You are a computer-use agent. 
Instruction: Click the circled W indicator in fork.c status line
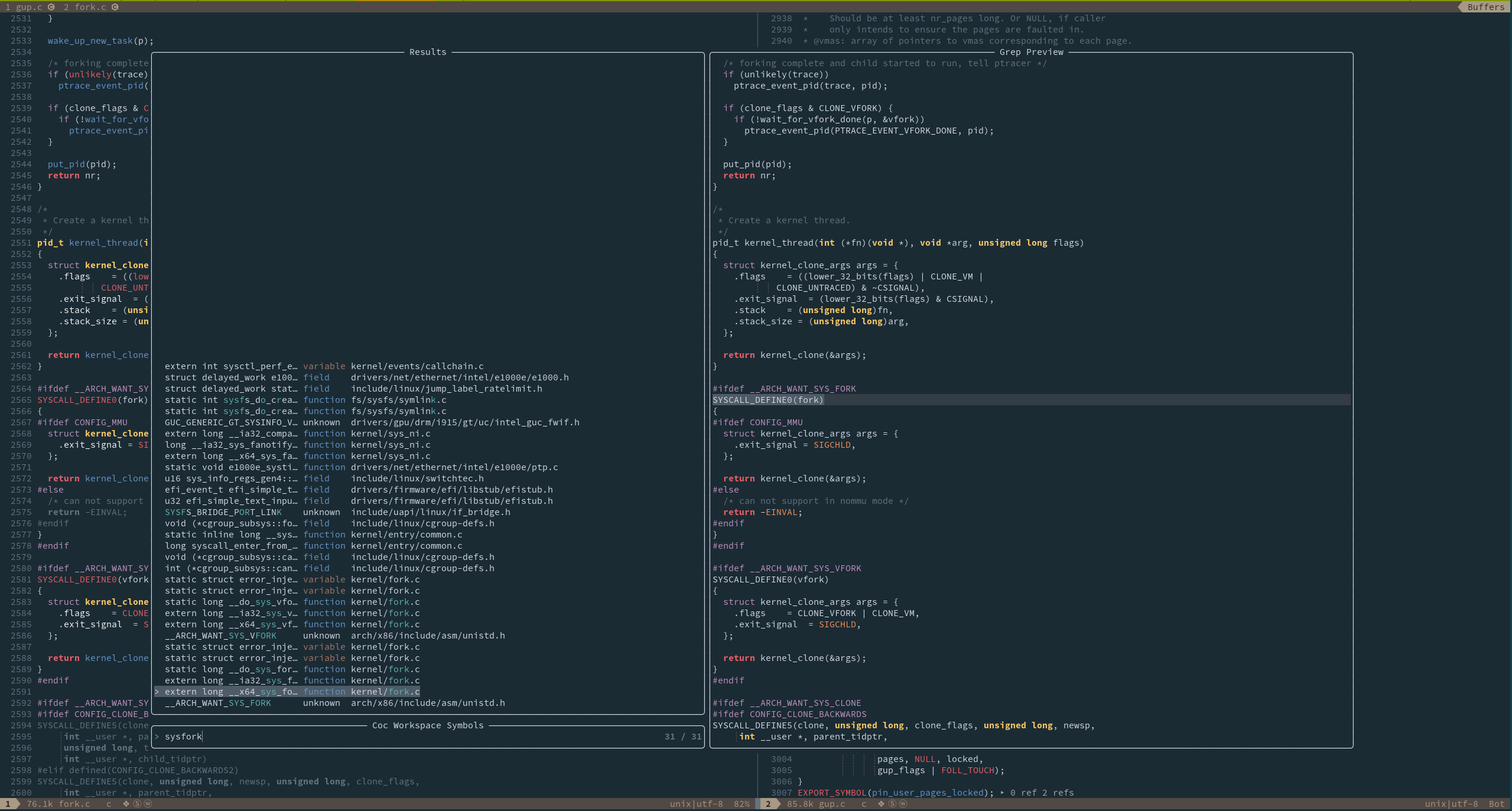coord(148,804)
